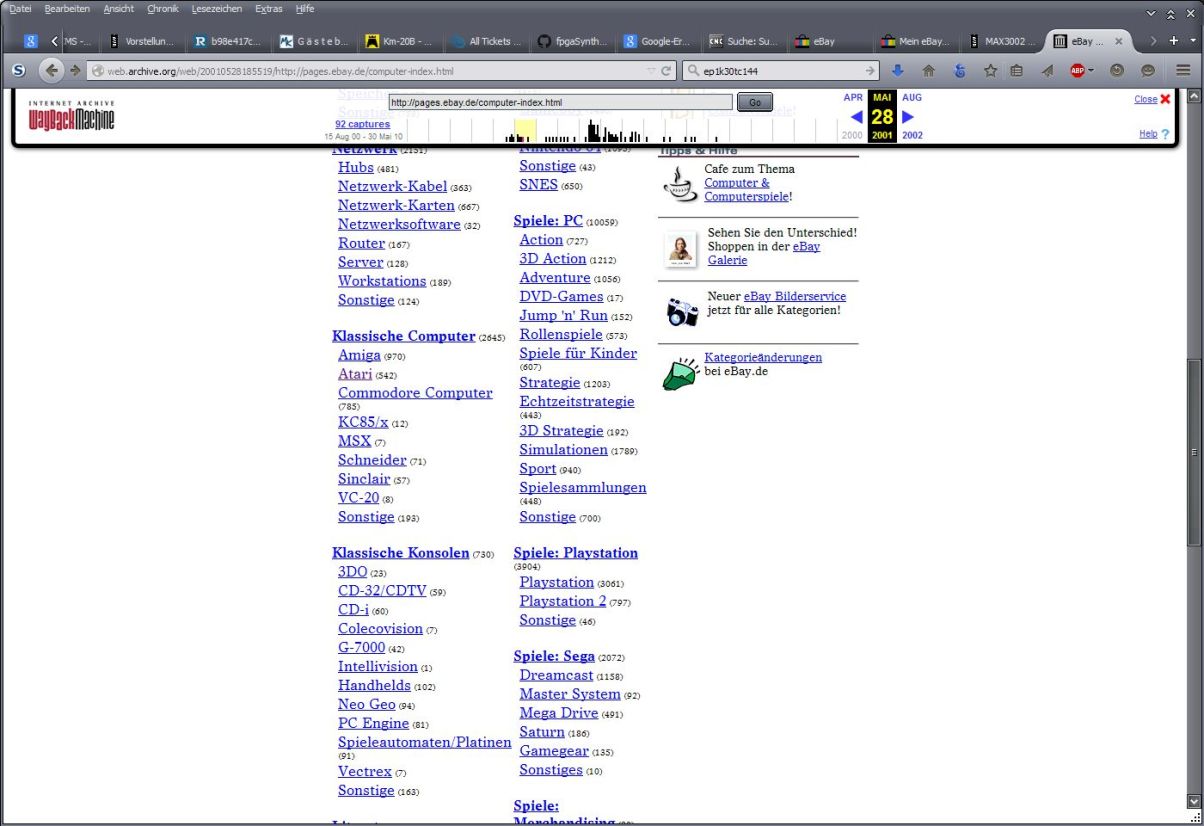Go forward one page in history
Viewport: 1204px width, 826px height.
74,71
